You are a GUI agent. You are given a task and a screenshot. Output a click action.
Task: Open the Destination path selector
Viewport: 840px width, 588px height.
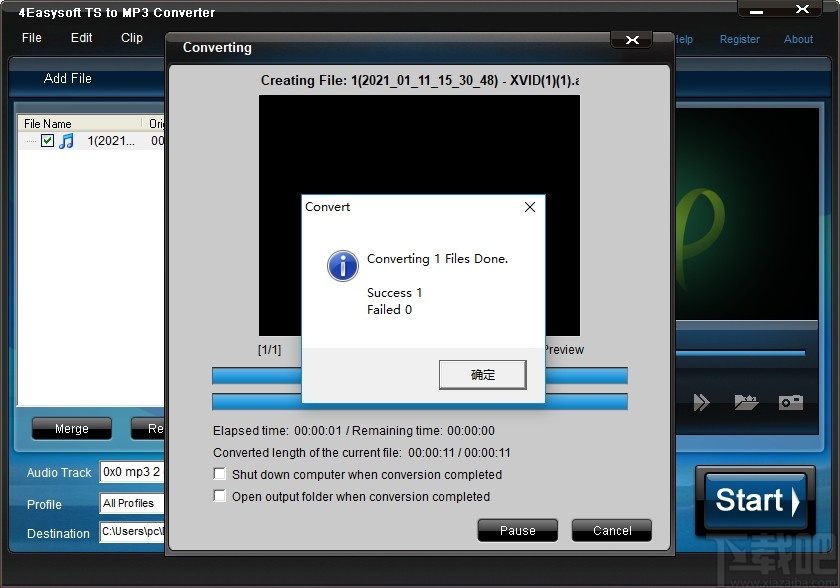(131, 533)
